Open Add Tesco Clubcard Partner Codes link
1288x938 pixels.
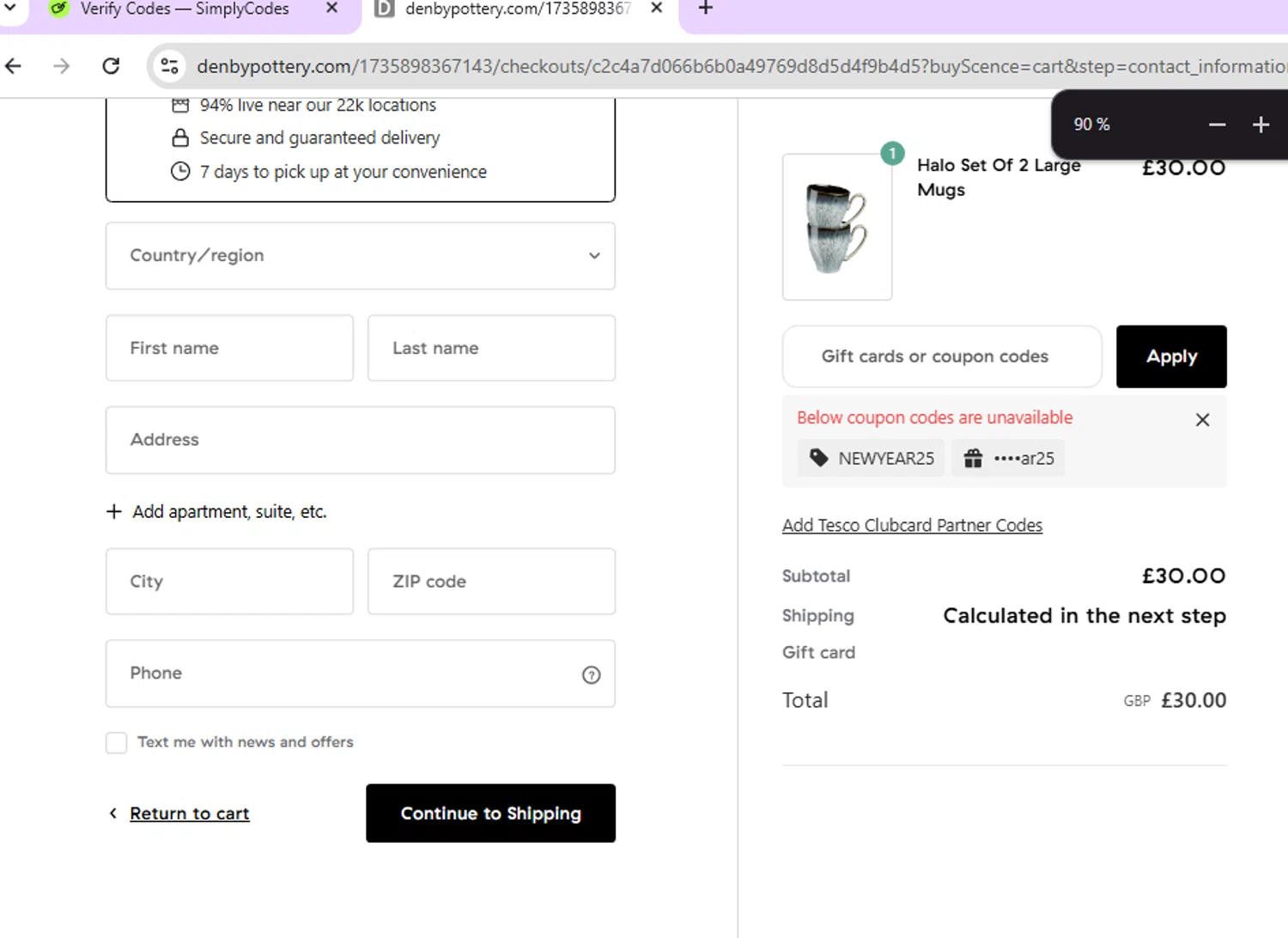pyautogui.click(x=912, y=526)
